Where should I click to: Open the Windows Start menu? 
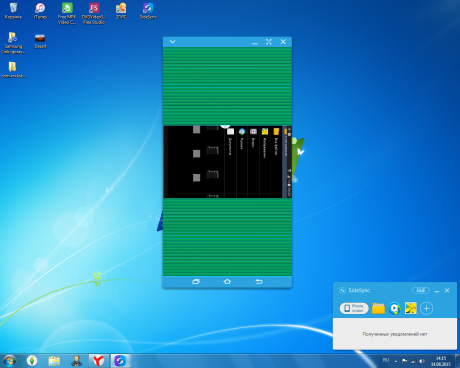click(x=10, y=361)
